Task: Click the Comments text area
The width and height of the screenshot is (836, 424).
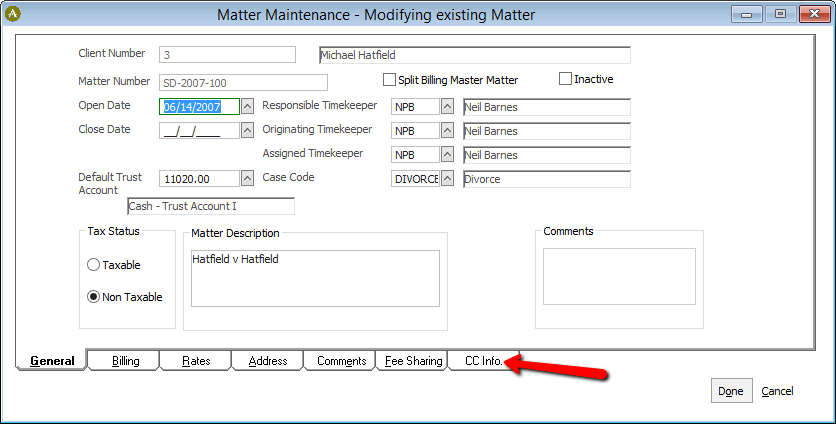Action: 619,276
